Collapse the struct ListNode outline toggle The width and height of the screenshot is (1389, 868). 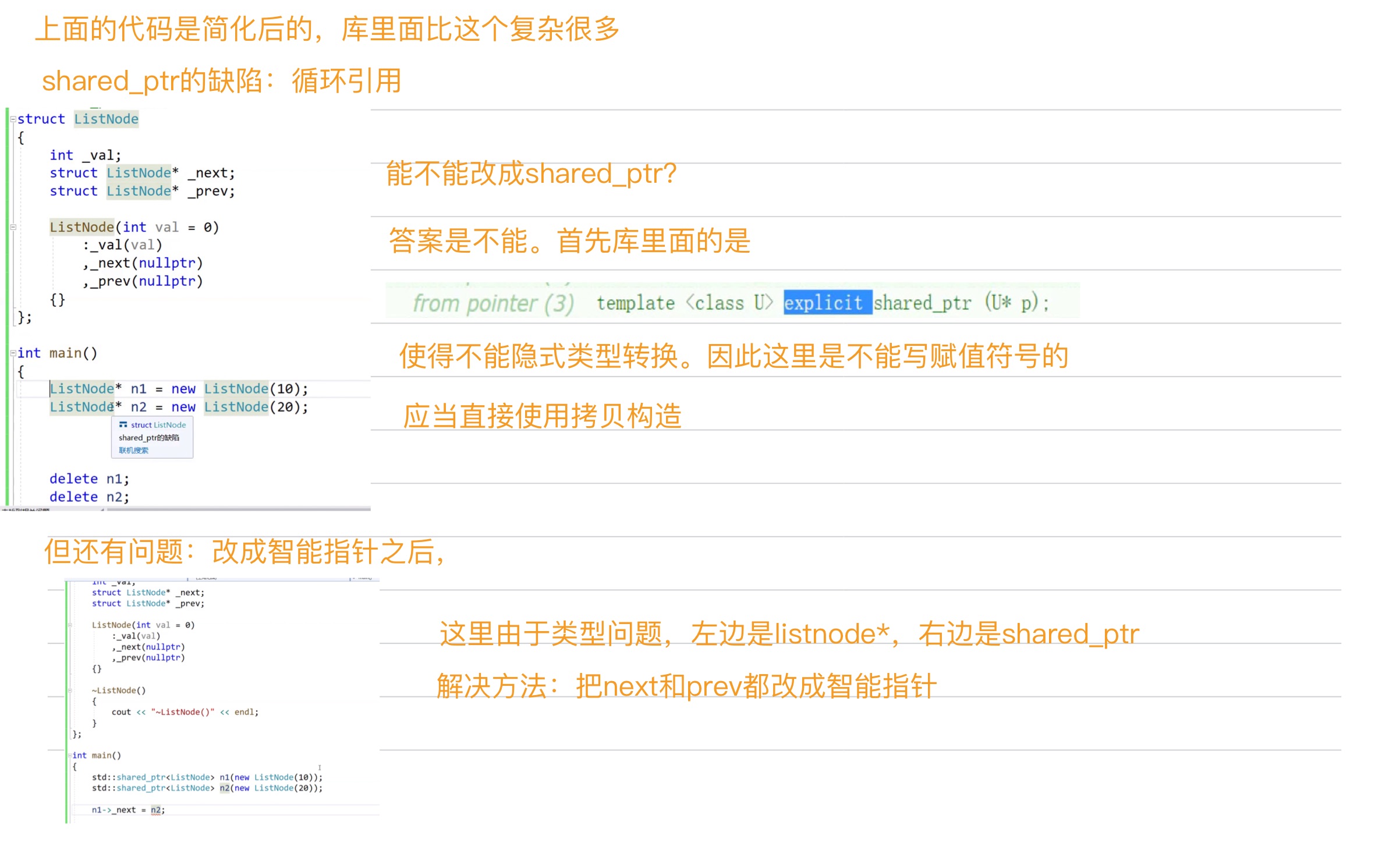pyautogui.click(x=13, y=119)
